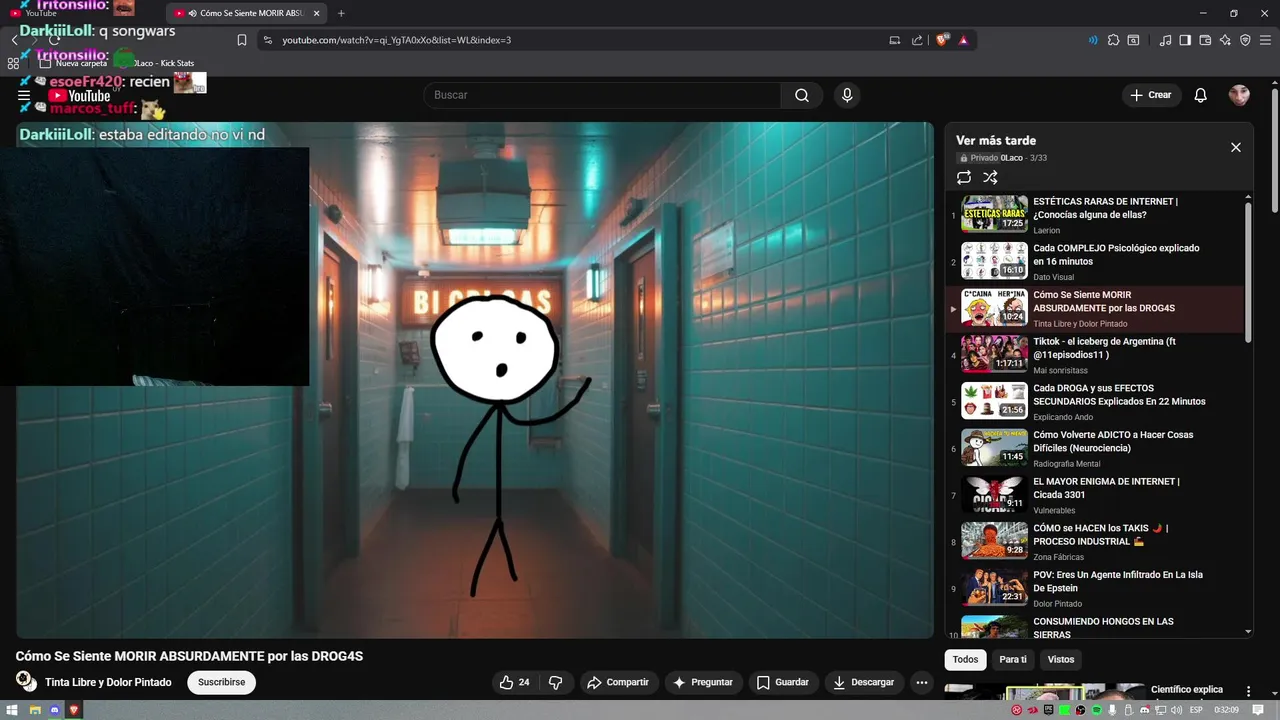
Task: Click thumbnail of CONSUMIENDO HONGOS EN LAS SIERRAS
Action: click(995, 627)
